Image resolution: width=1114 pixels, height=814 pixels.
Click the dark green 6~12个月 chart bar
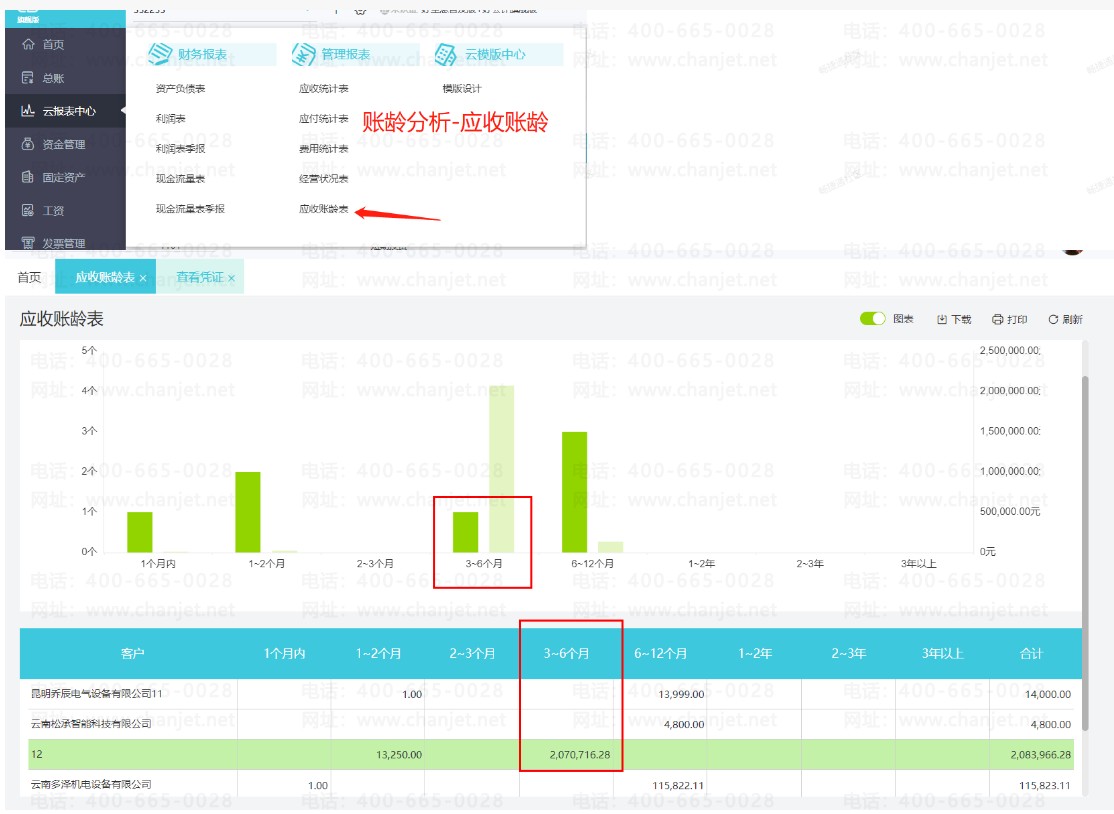575,492
